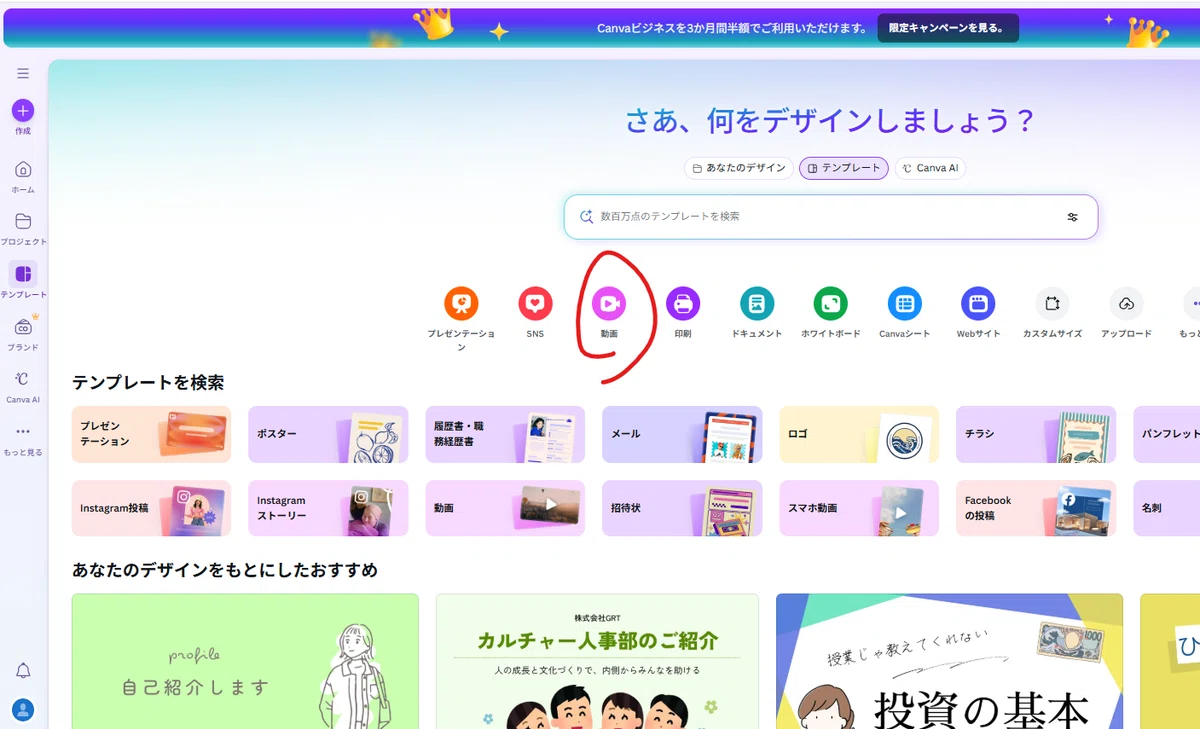Open パンフレット template card
The height and width of the screenshot is (729, 1200).
(1166, 434)
